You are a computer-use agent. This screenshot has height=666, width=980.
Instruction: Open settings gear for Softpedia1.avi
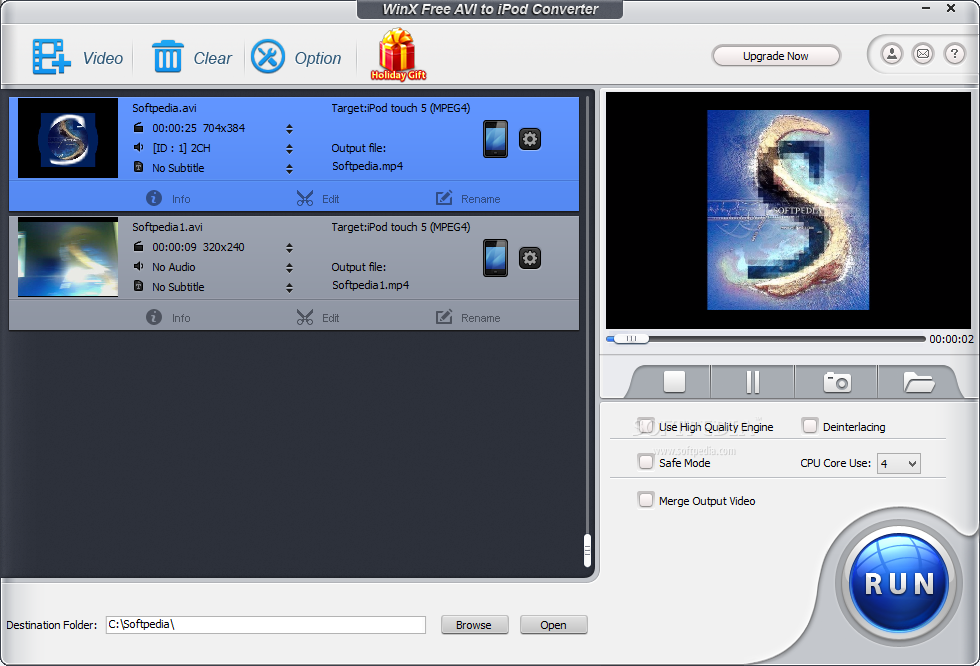point(530,258)
